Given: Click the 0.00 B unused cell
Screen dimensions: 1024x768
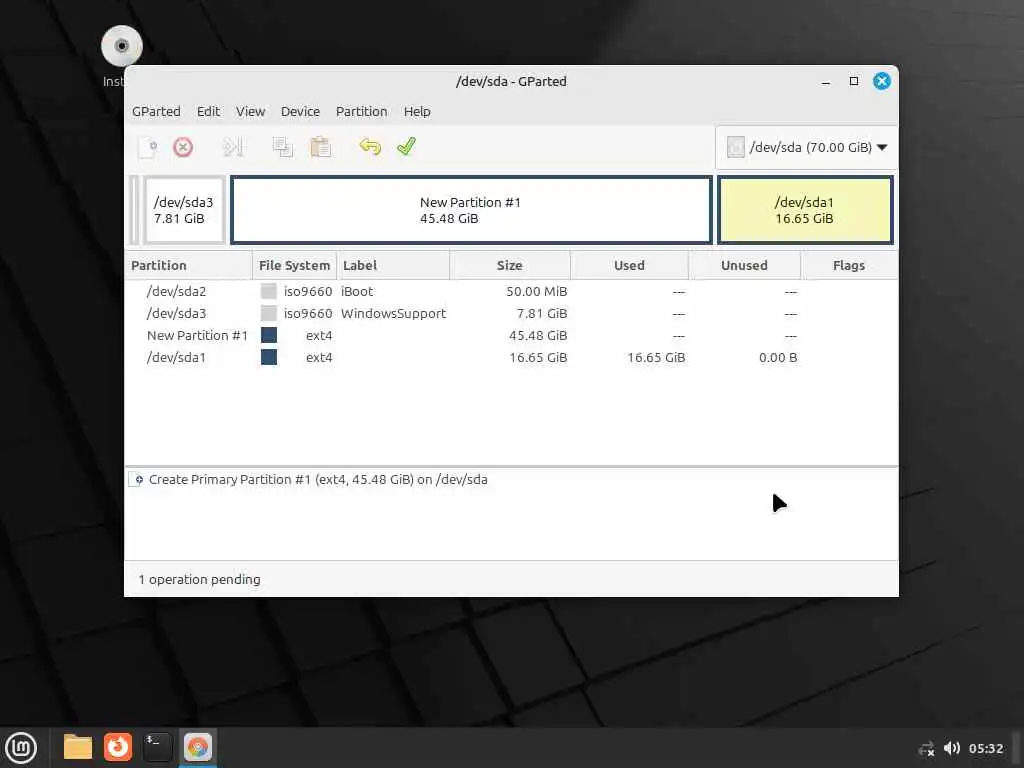Looking at the screenshot, I should click(778, 358).
